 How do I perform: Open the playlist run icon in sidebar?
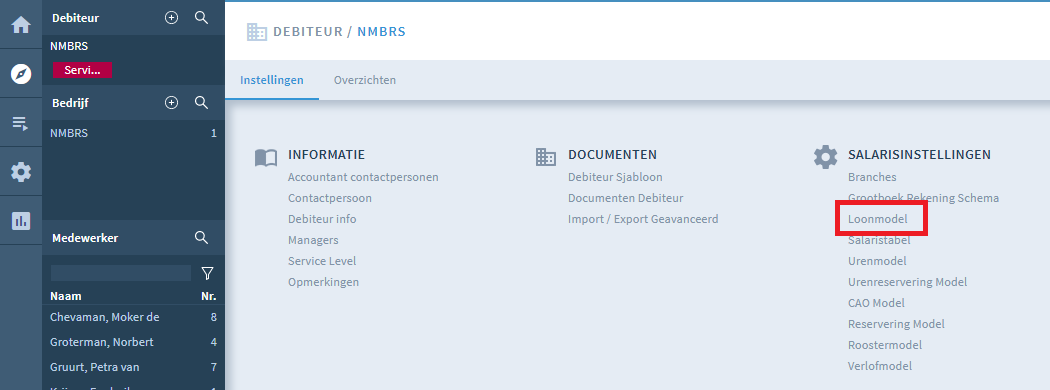[x=21, y=123]
